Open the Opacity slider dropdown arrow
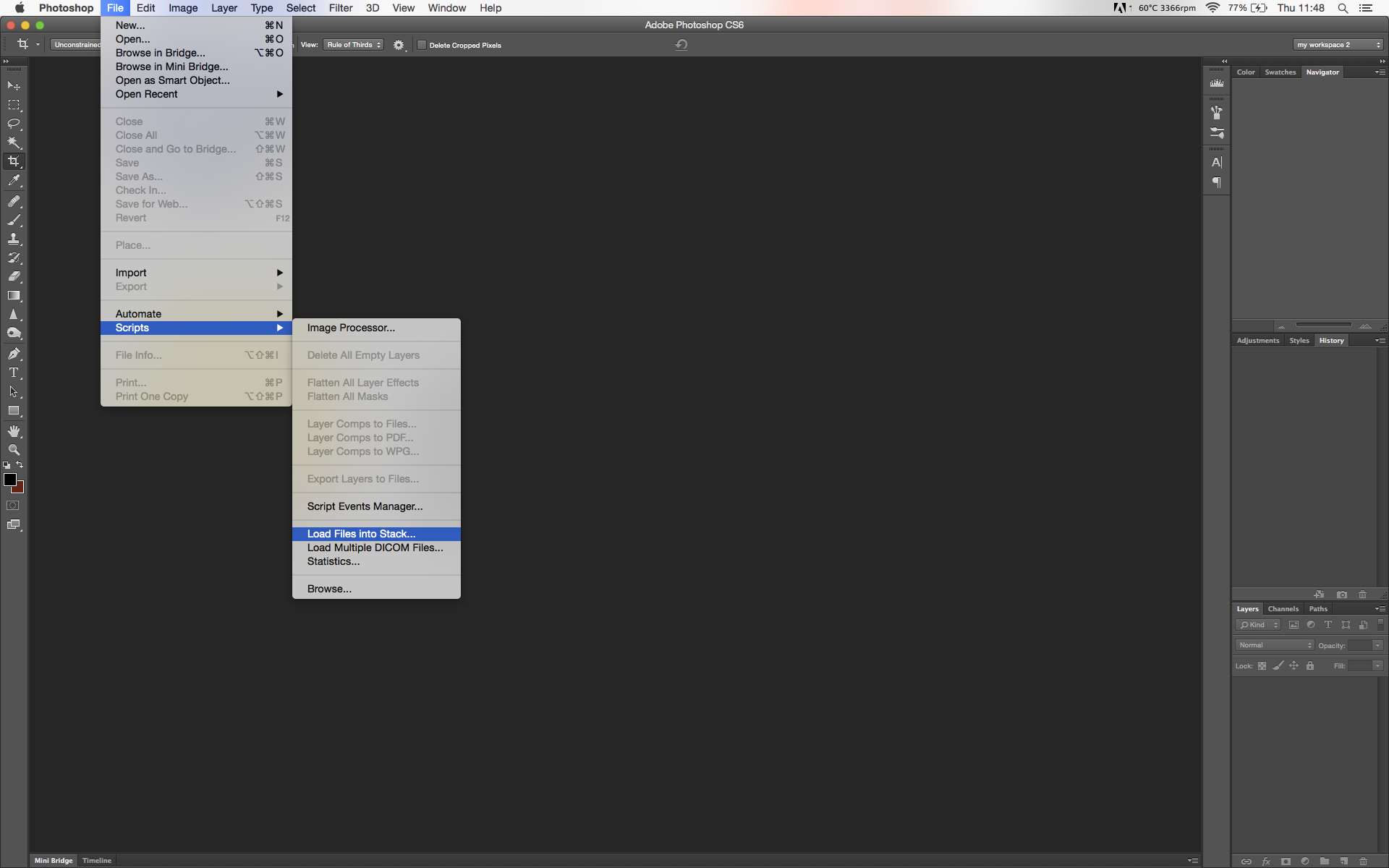 pyautogui.click(x=1377, y=645)
